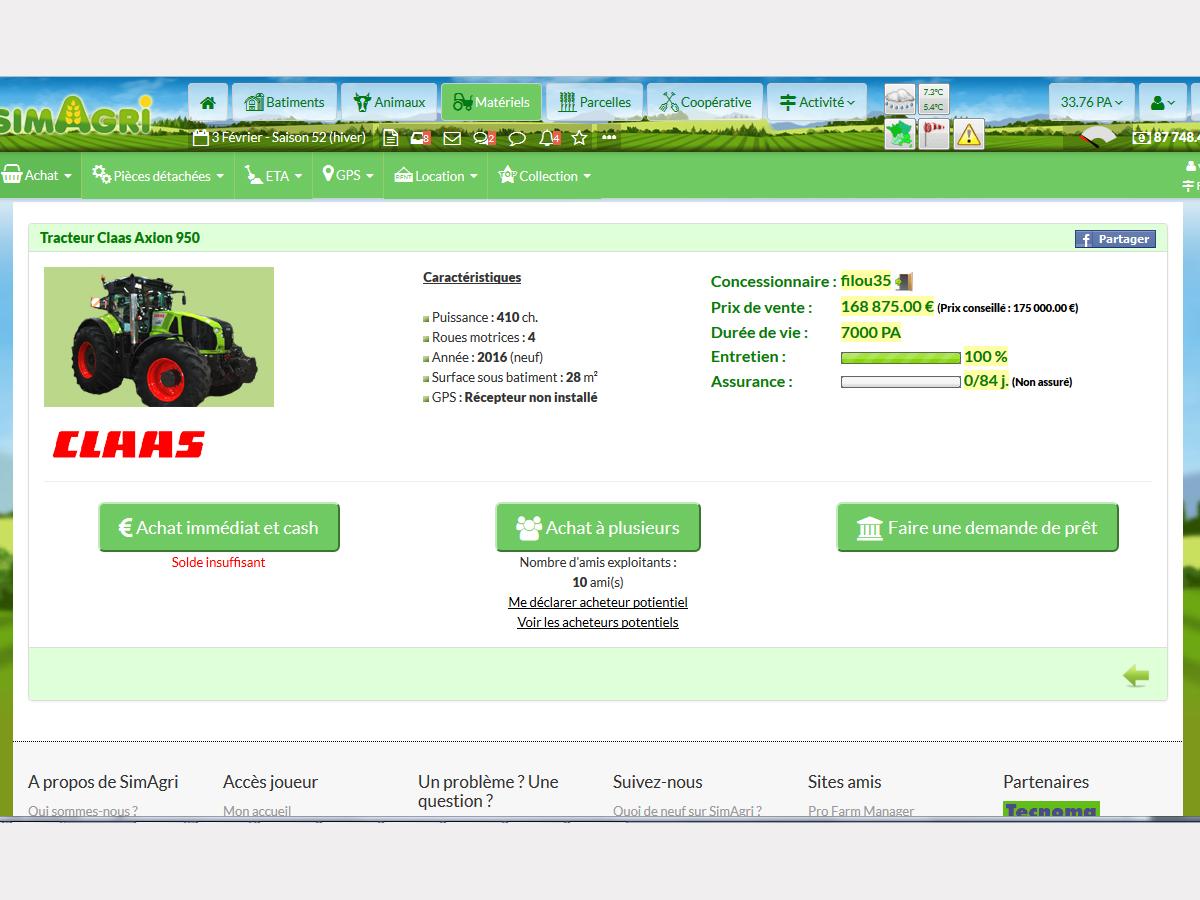Image resolution: width=1200 pixels, height=900 pixels.
Task: Open the Activité dropdown menu
Action: click(817, 102)
